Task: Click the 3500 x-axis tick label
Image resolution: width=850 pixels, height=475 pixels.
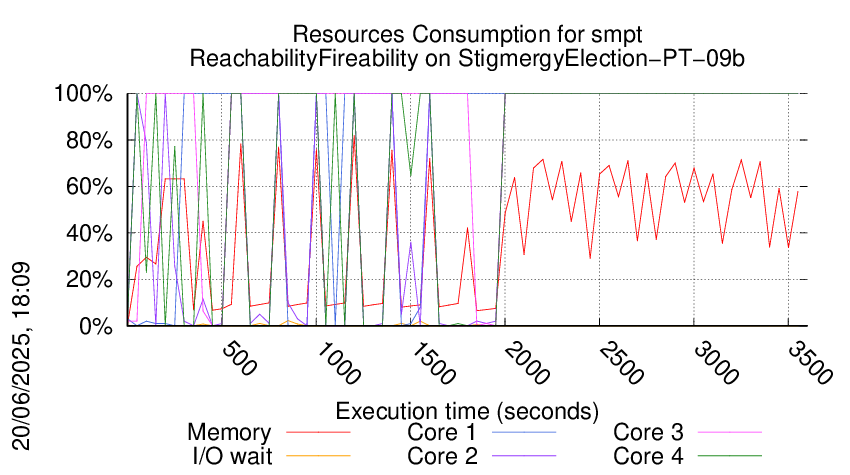Action: 810,363
